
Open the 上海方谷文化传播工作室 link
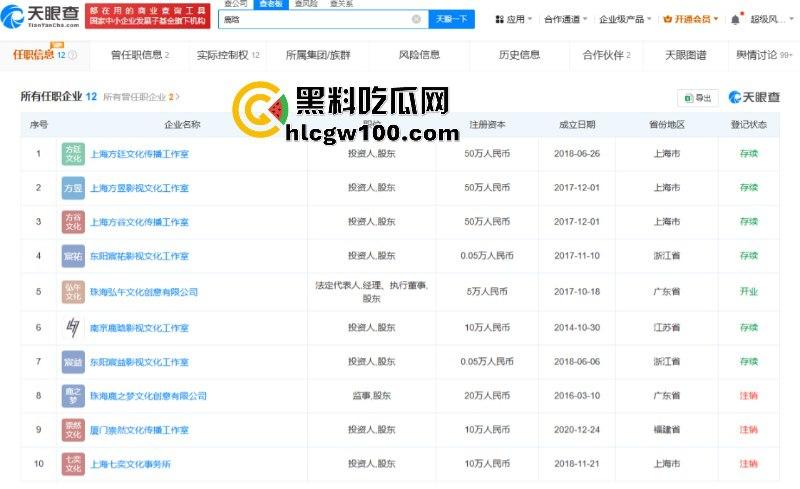[139, 222]
